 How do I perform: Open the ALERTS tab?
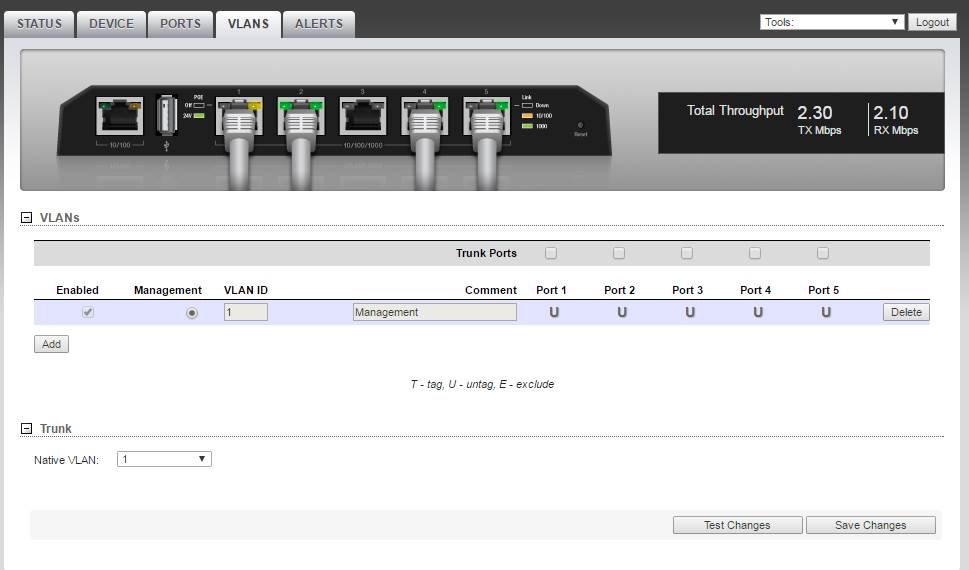point(318,24)
